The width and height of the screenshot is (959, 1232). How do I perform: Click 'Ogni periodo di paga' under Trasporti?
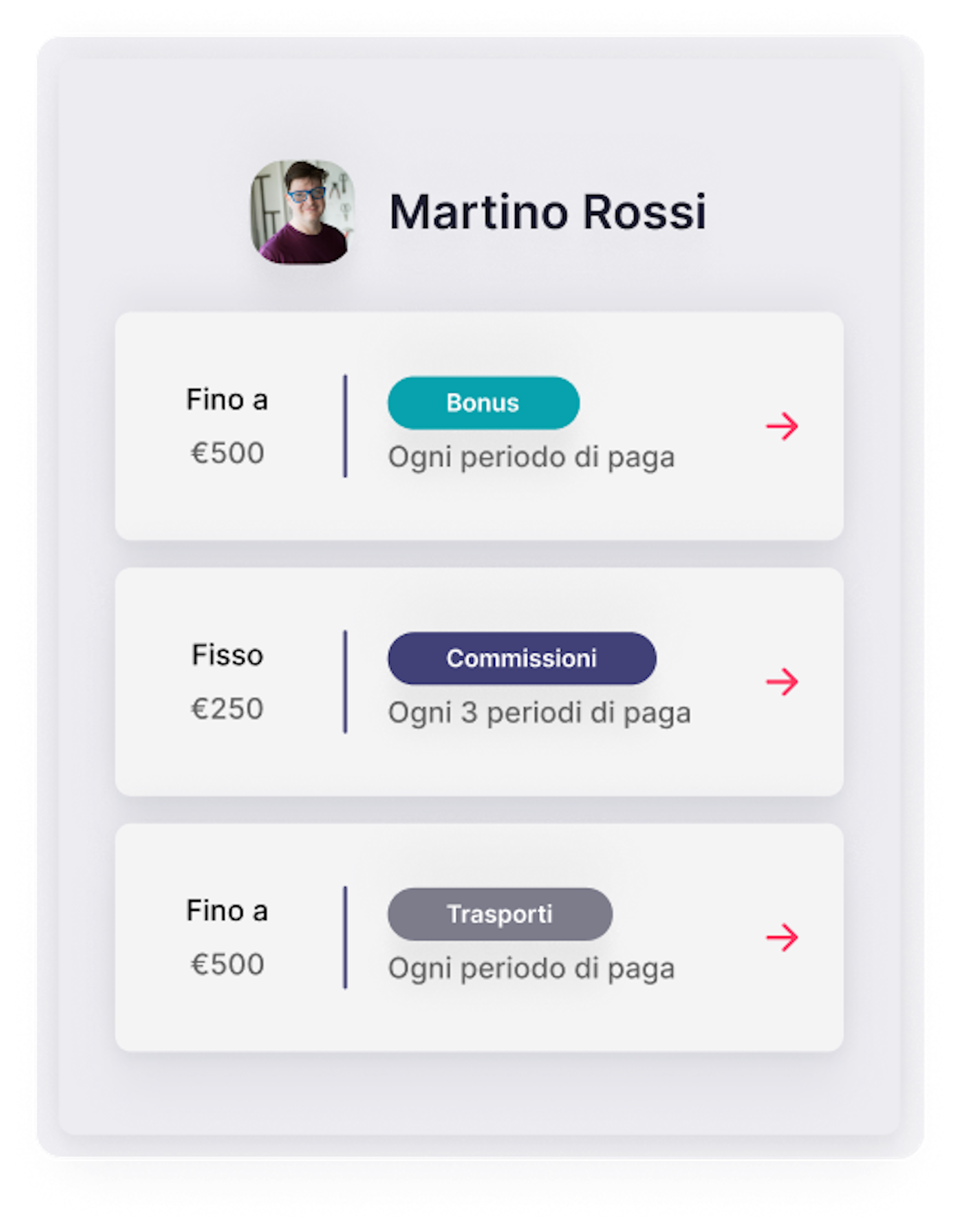click(x=531, y=968)
